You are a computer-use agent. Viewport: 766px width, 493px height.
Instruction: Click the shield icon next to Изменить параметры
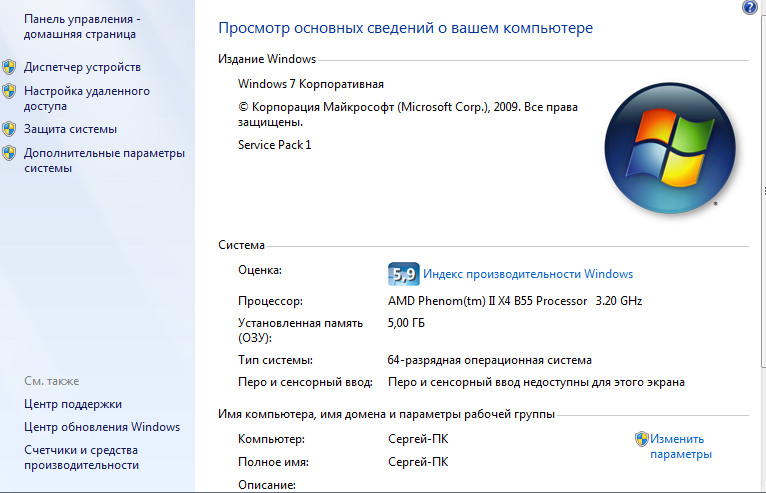pos(641,439)
